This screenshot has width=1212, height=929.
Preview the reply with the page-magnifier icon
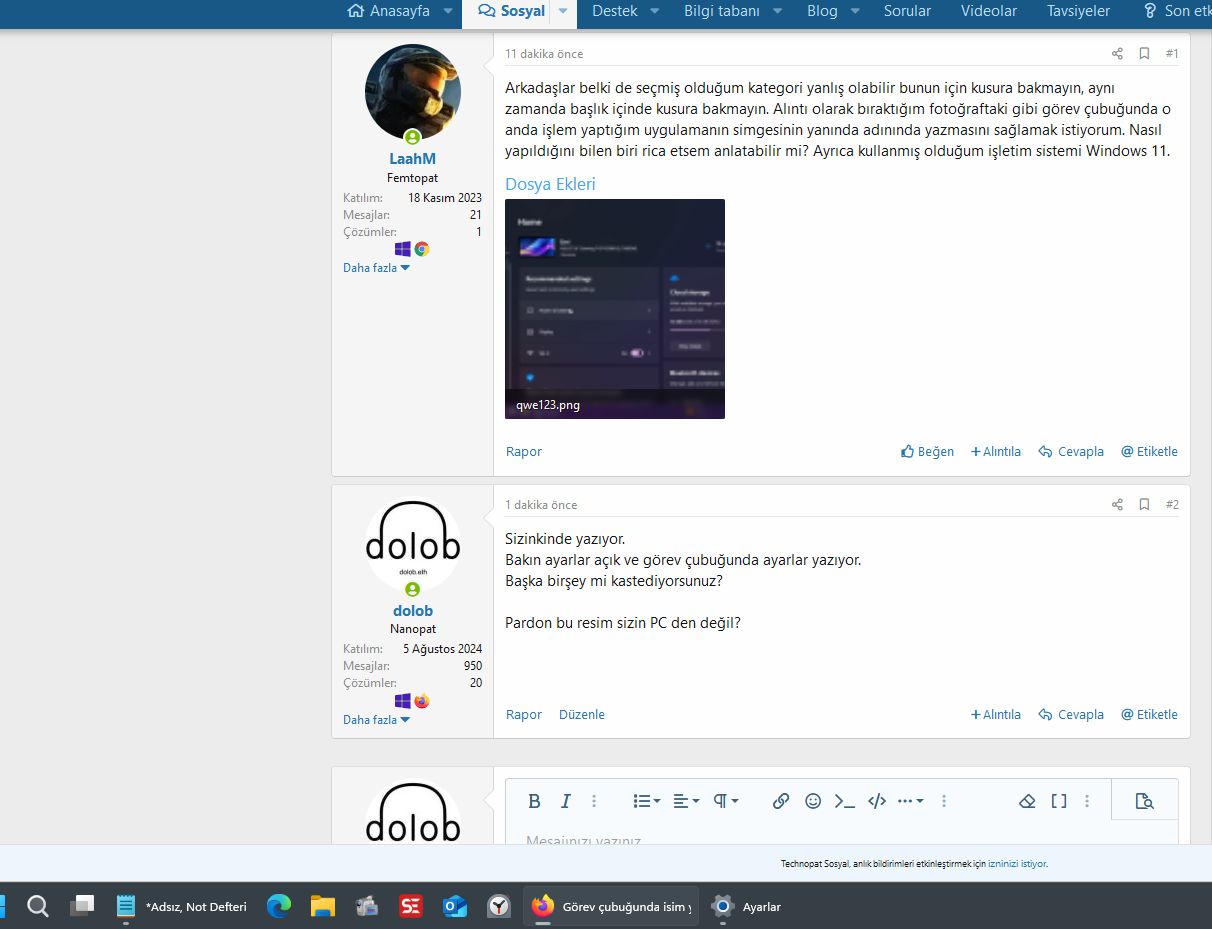(x=1145, y=801)
